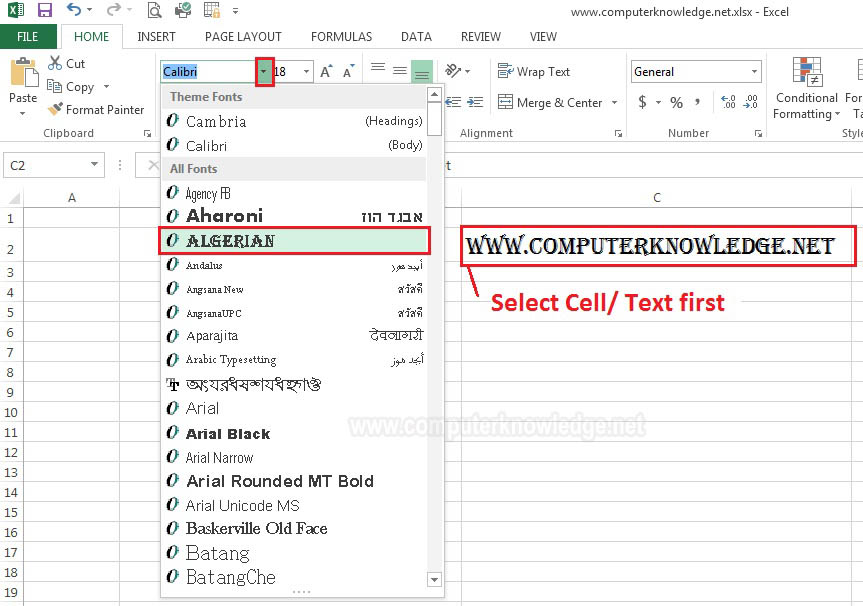Choose Calibri body font
Image resolution: width=863 pixels, height=606 pixels.
coord(294,145)
